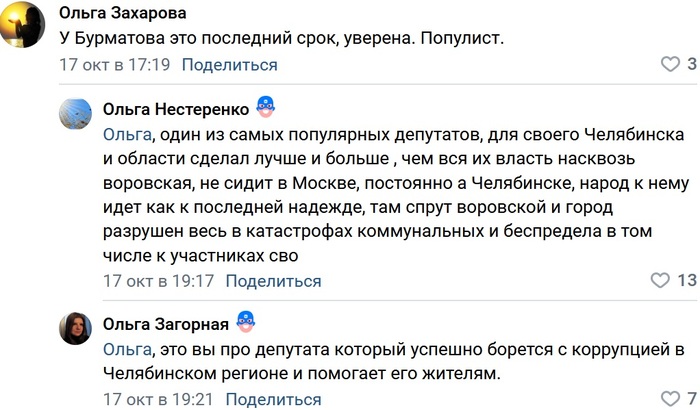700x410 pixels.
Task: Click Поделиться under Нестеренко's reply
Action: (273, 281)
